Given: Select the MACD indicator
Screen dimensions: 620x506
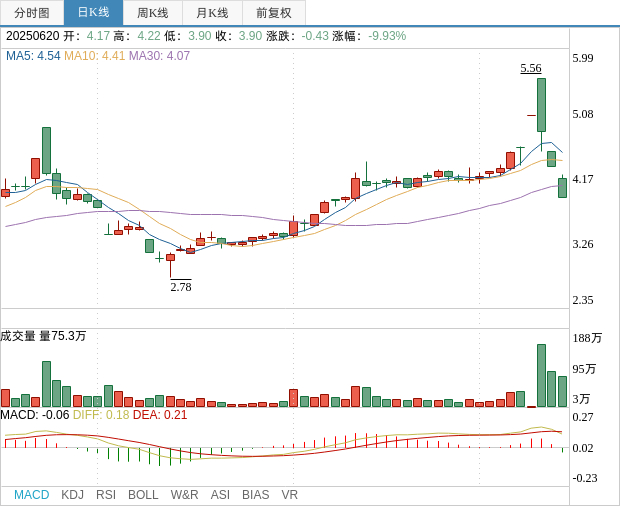Looking at the screenshot, I should 31,495.
